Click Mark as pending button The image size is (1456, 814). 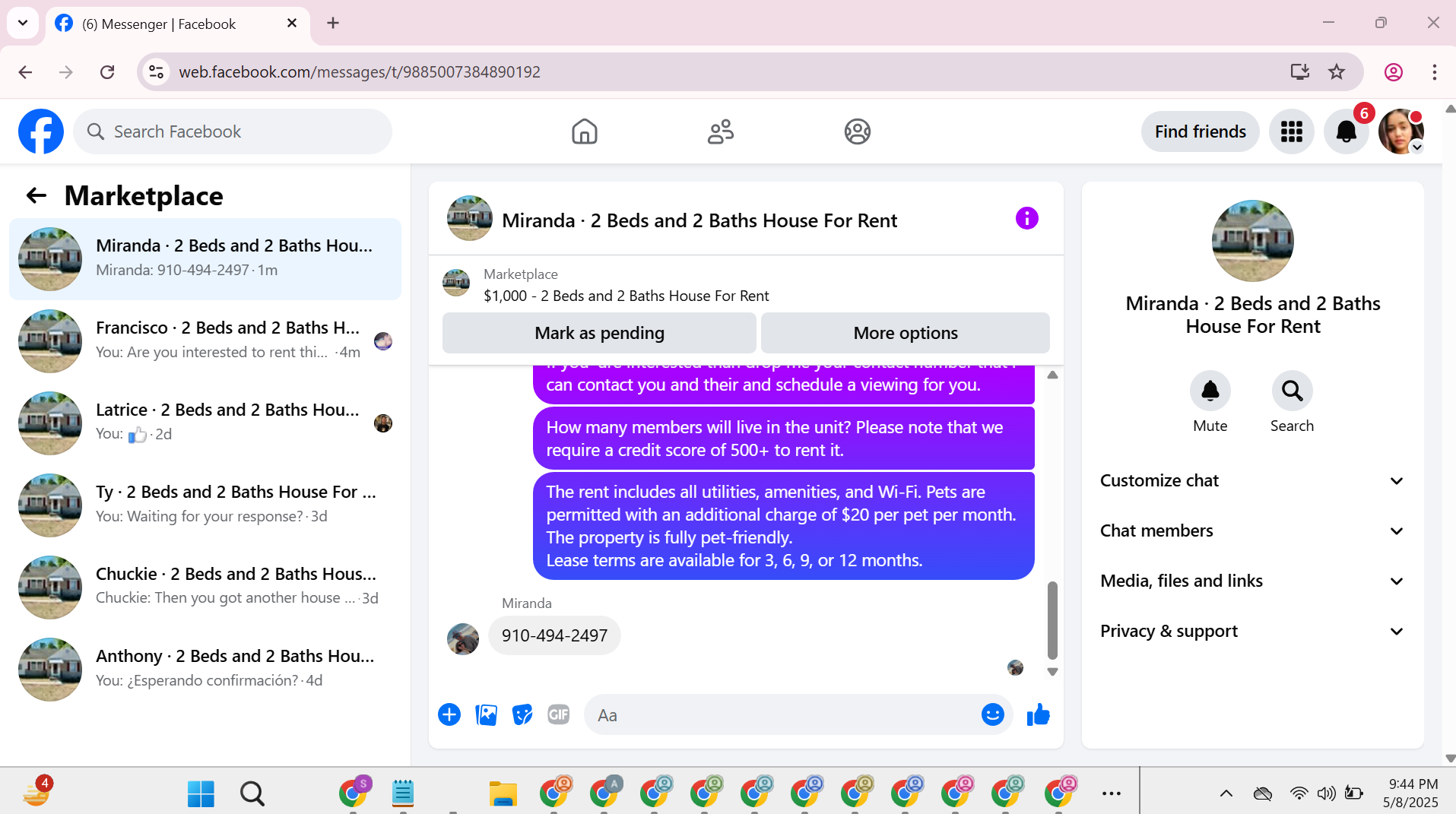click(x=599, y=333)
